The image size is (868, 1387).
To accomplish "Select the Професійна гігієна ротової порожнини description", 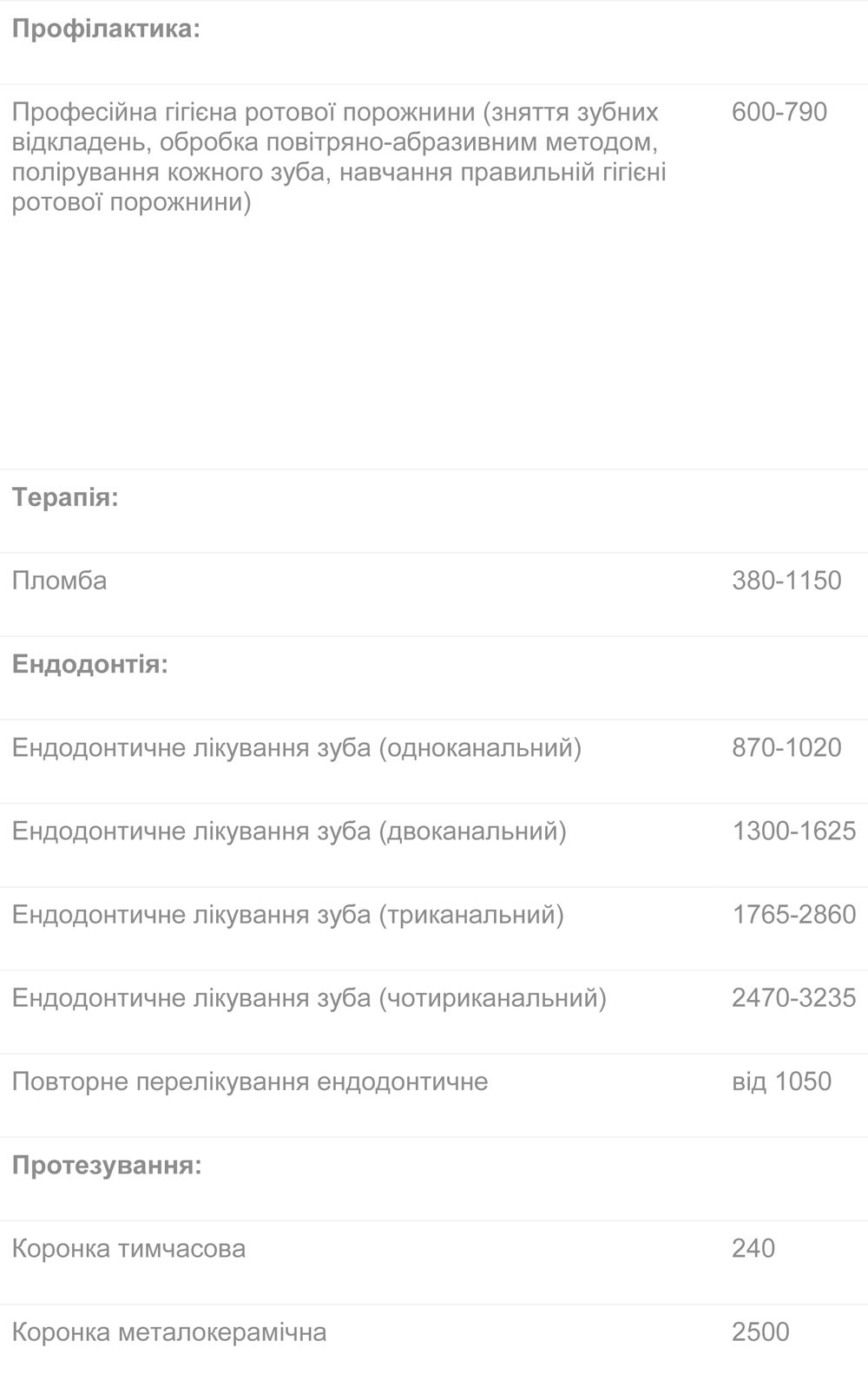I will pos(339,157).
